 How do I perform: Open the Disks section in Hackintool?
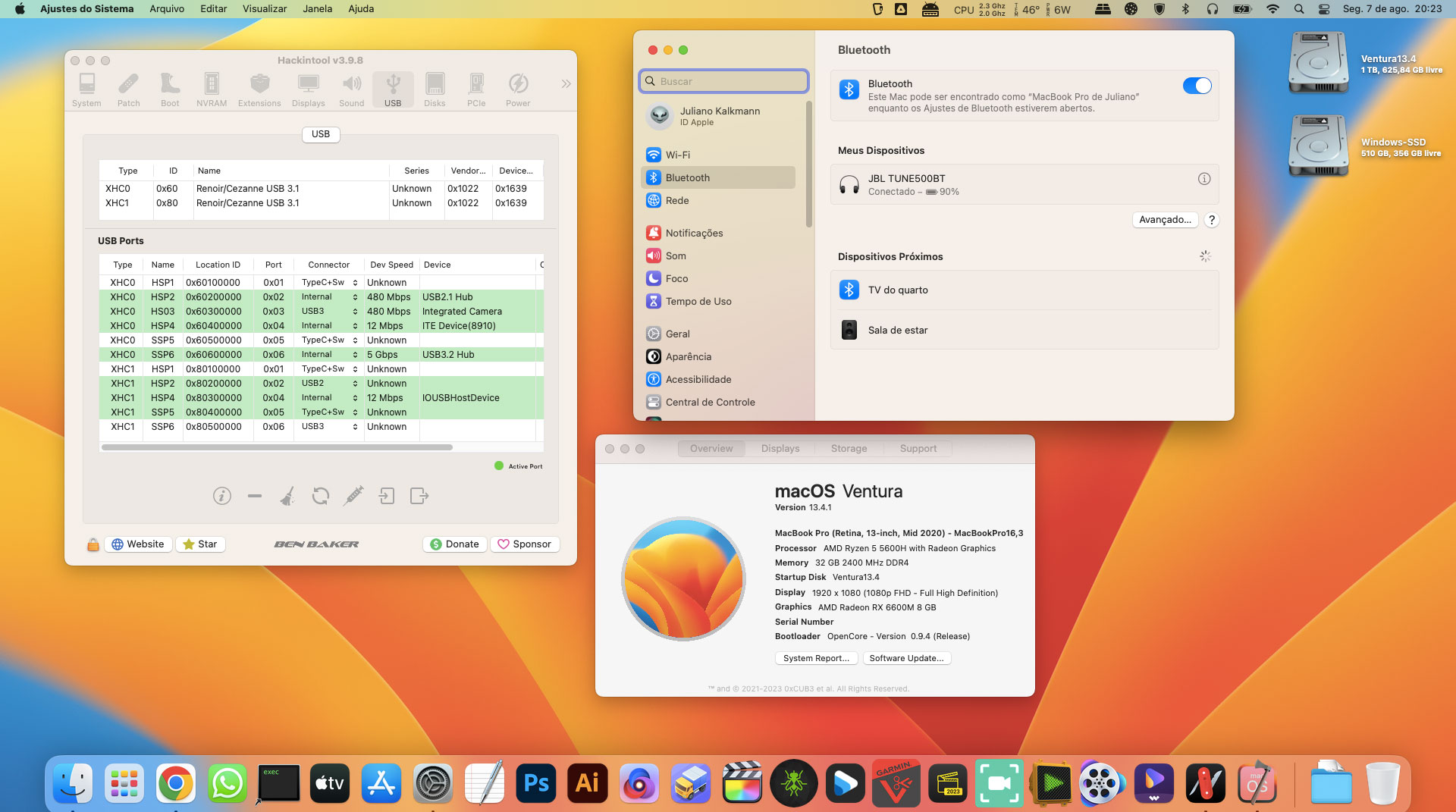click(435, 88)
